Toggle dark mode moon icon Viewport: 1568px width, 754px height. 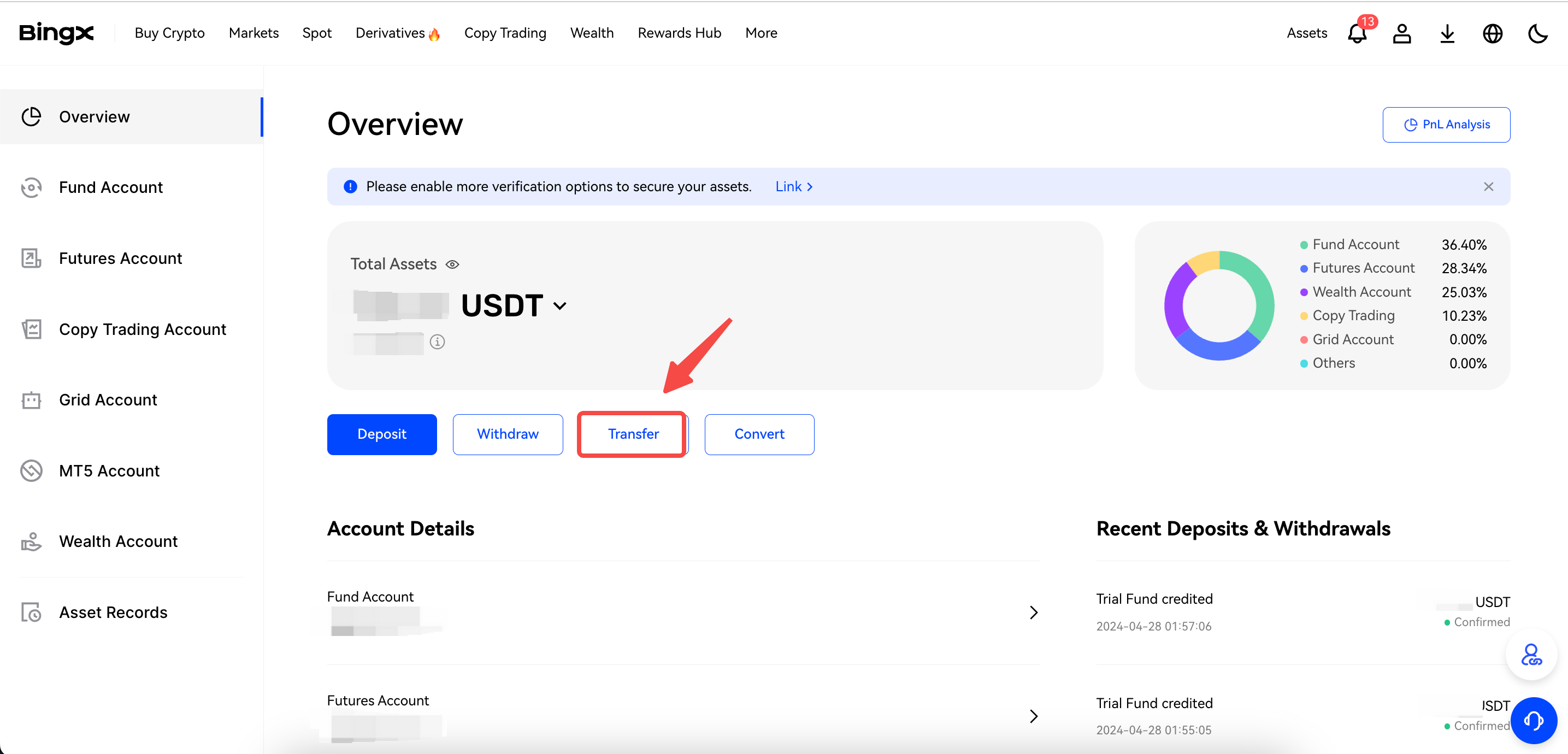click(1537, 33)
